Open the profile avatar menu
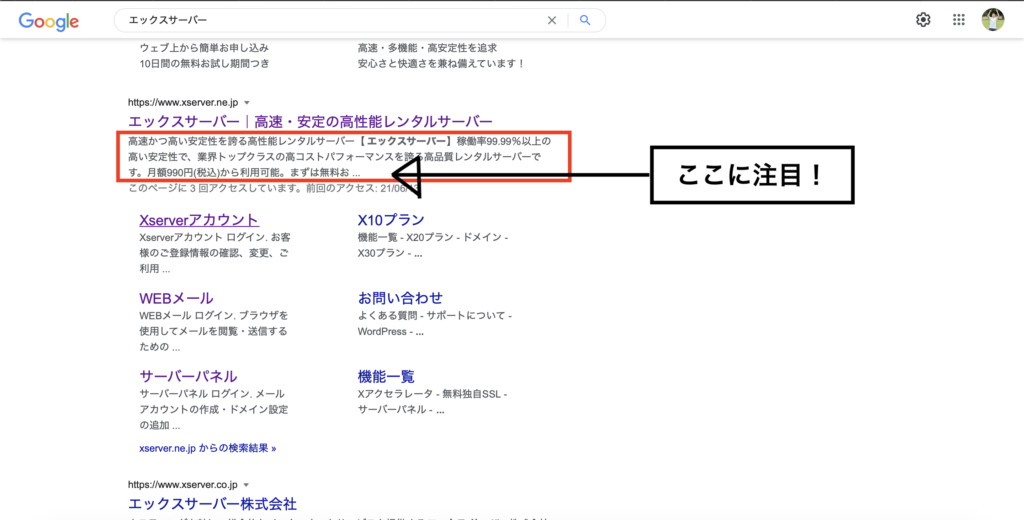Image resolution: width=1024 pixels, height=520 pixels. [993, 20]
